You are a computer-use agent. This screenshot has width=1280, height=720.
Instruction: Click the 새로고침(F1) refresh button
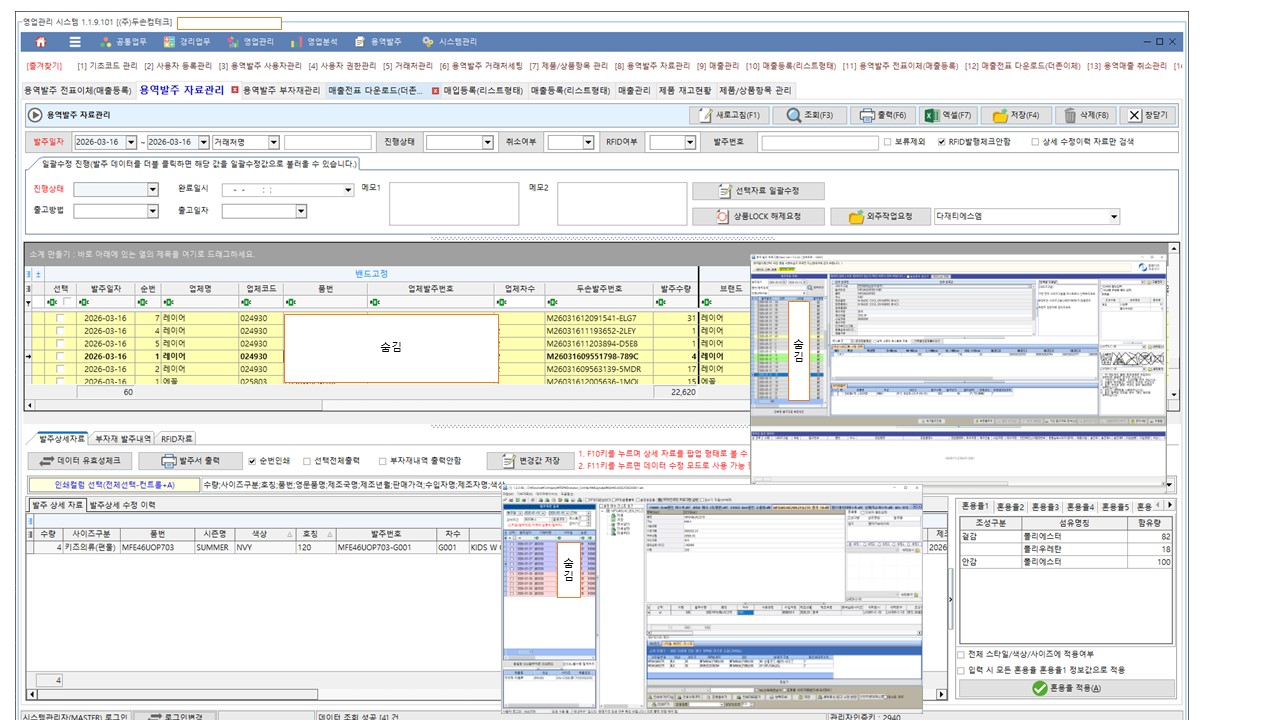click(727, 115)
